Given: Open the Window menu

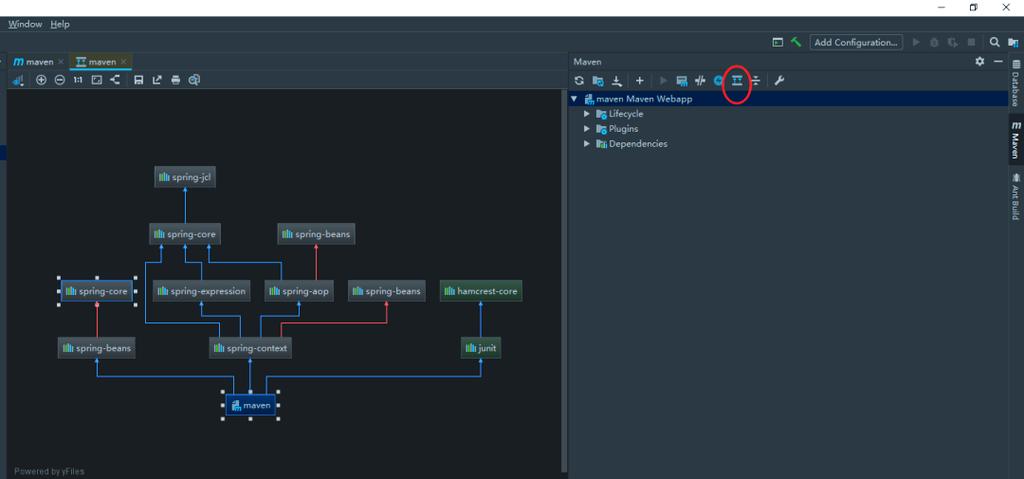Looking at the screenshot, I should click(x=25, y=24).
